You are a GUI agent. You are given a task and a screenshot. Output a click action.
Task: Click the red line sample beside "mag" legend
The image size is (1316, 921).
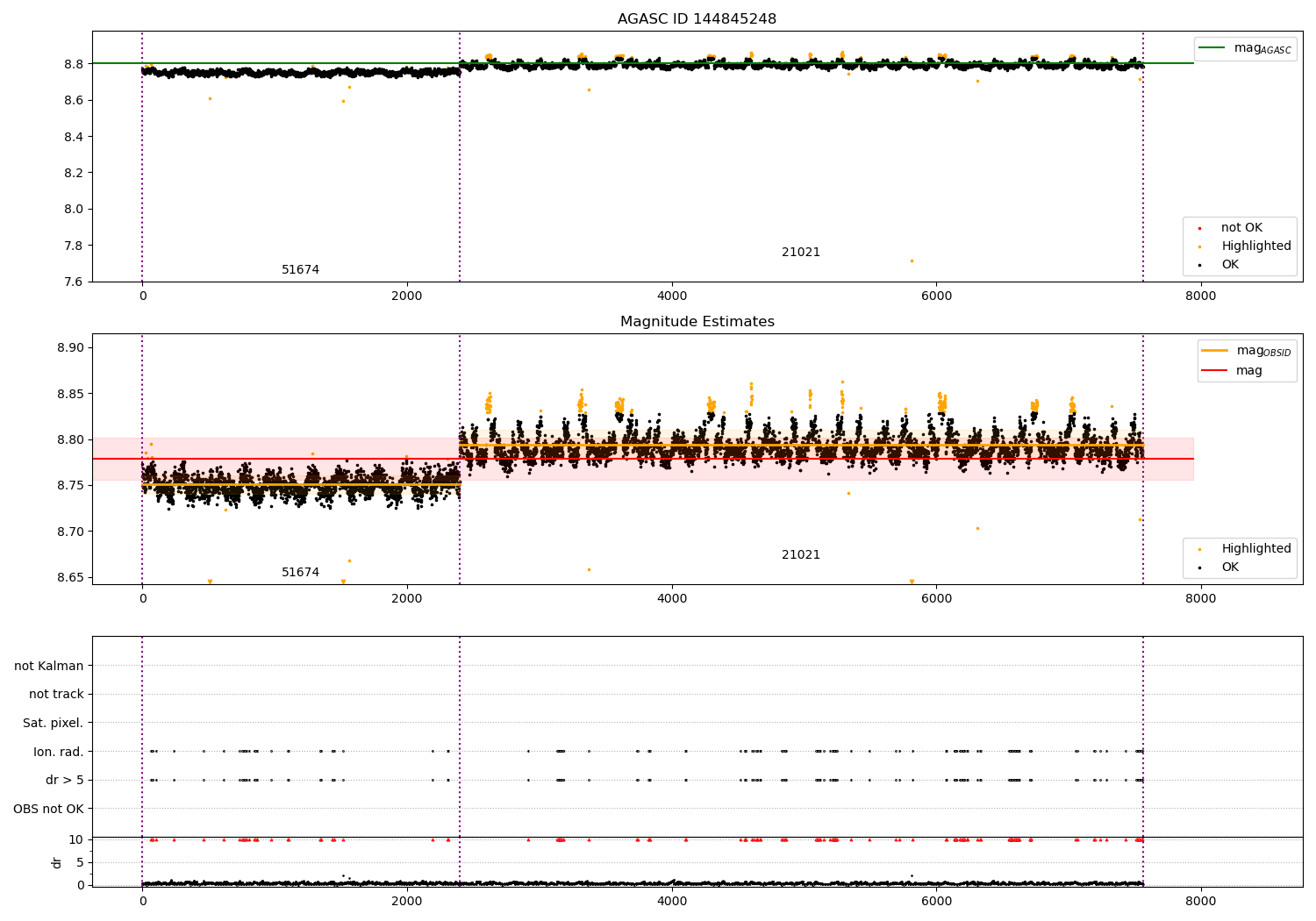pos(1215,371)
